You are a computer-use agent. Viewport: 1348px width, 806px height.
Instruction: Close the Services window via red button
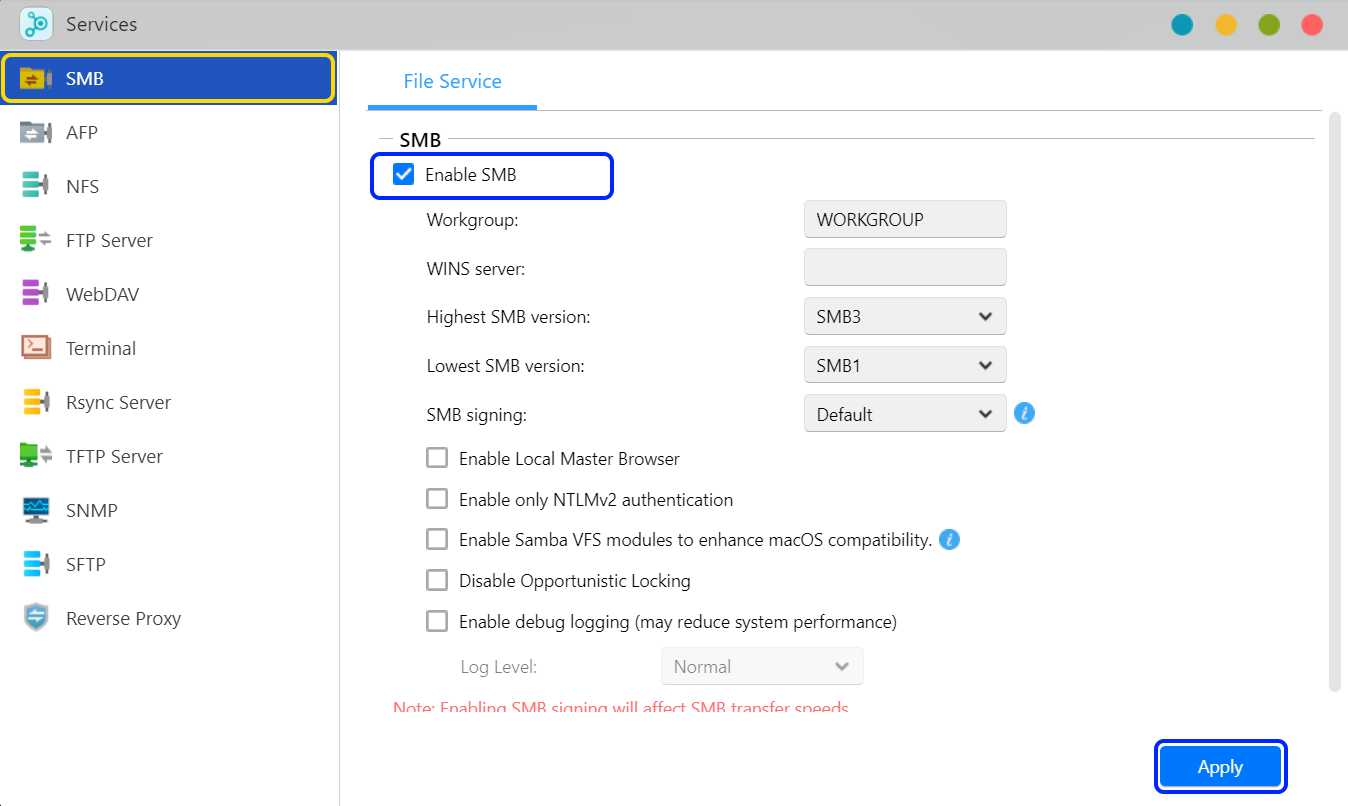click(1312, 25)
